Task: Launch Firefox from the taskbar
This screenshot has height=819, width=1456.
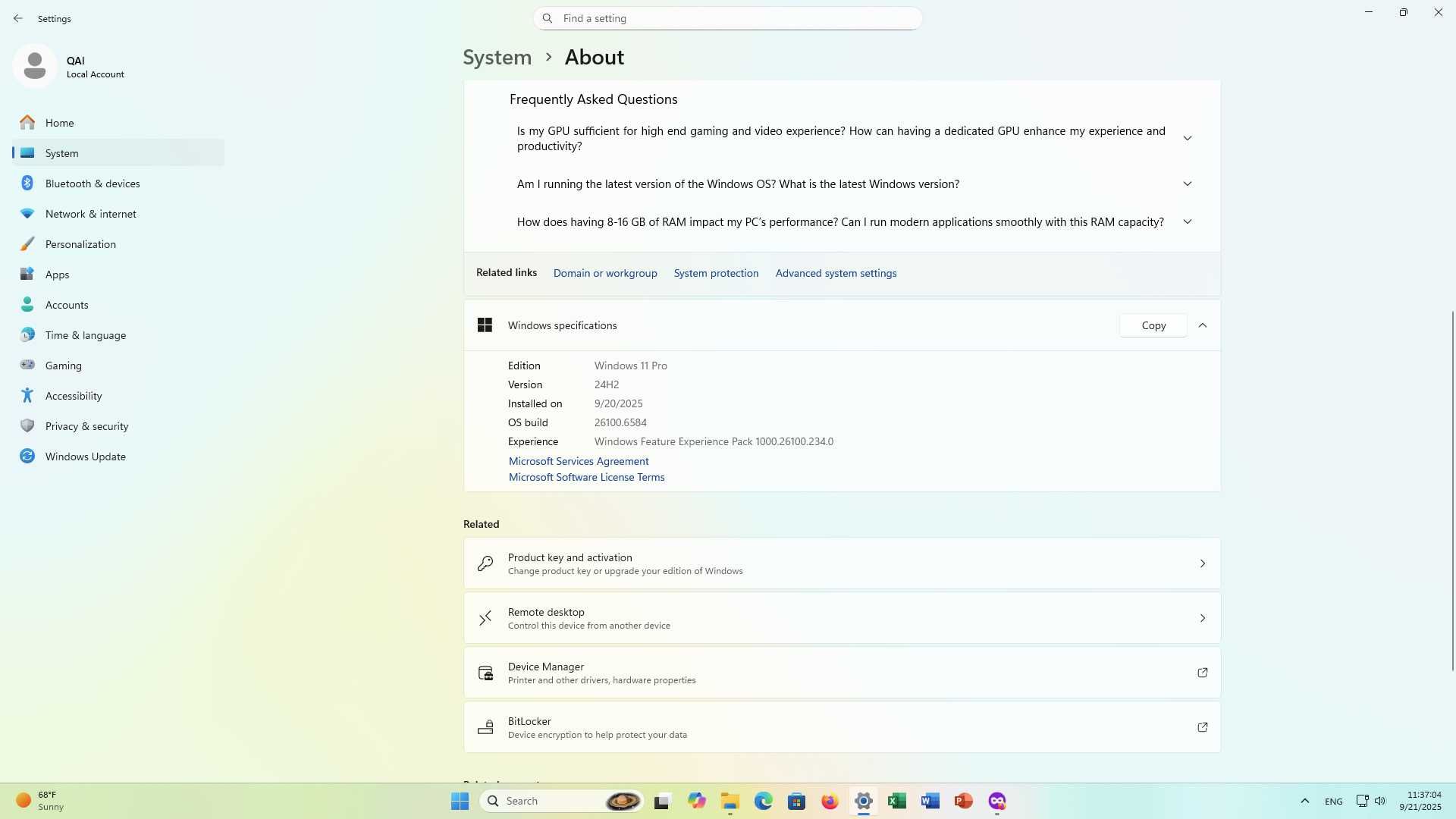Action: [830, 801]
